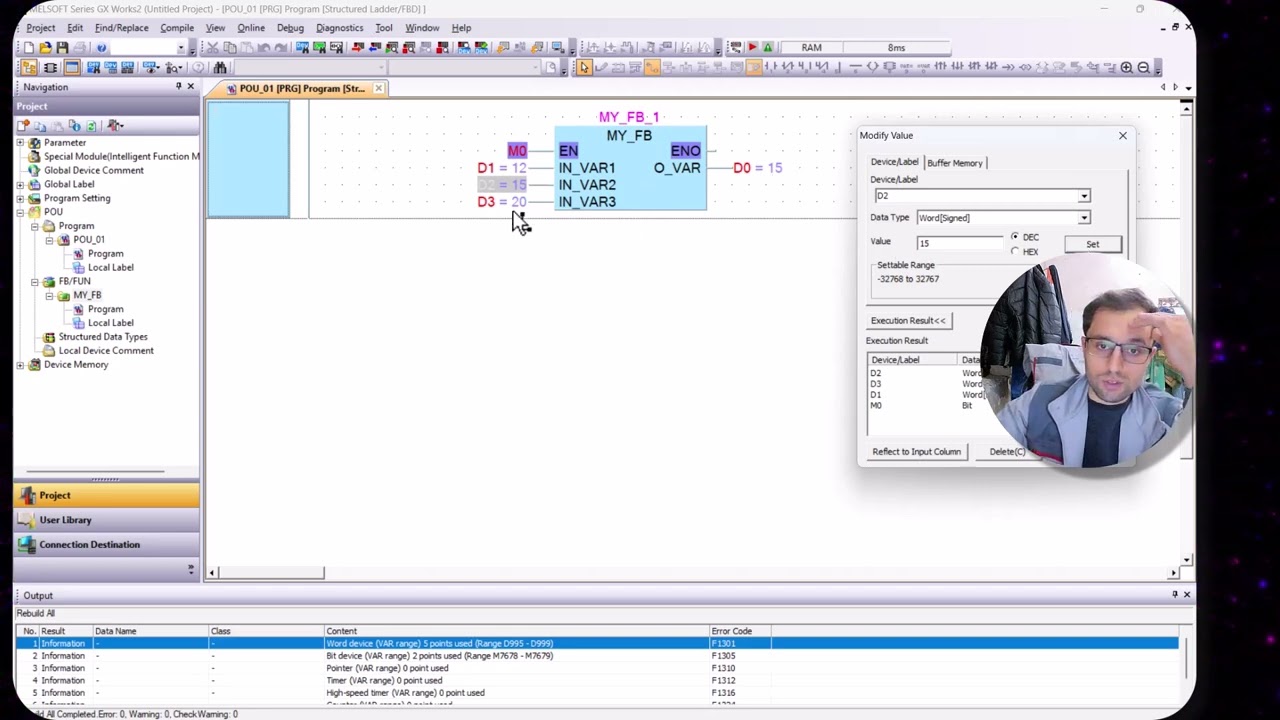Collapse the MY_FB tree node
Viewport: 1280px width, 720px height.
coord(49,296)
